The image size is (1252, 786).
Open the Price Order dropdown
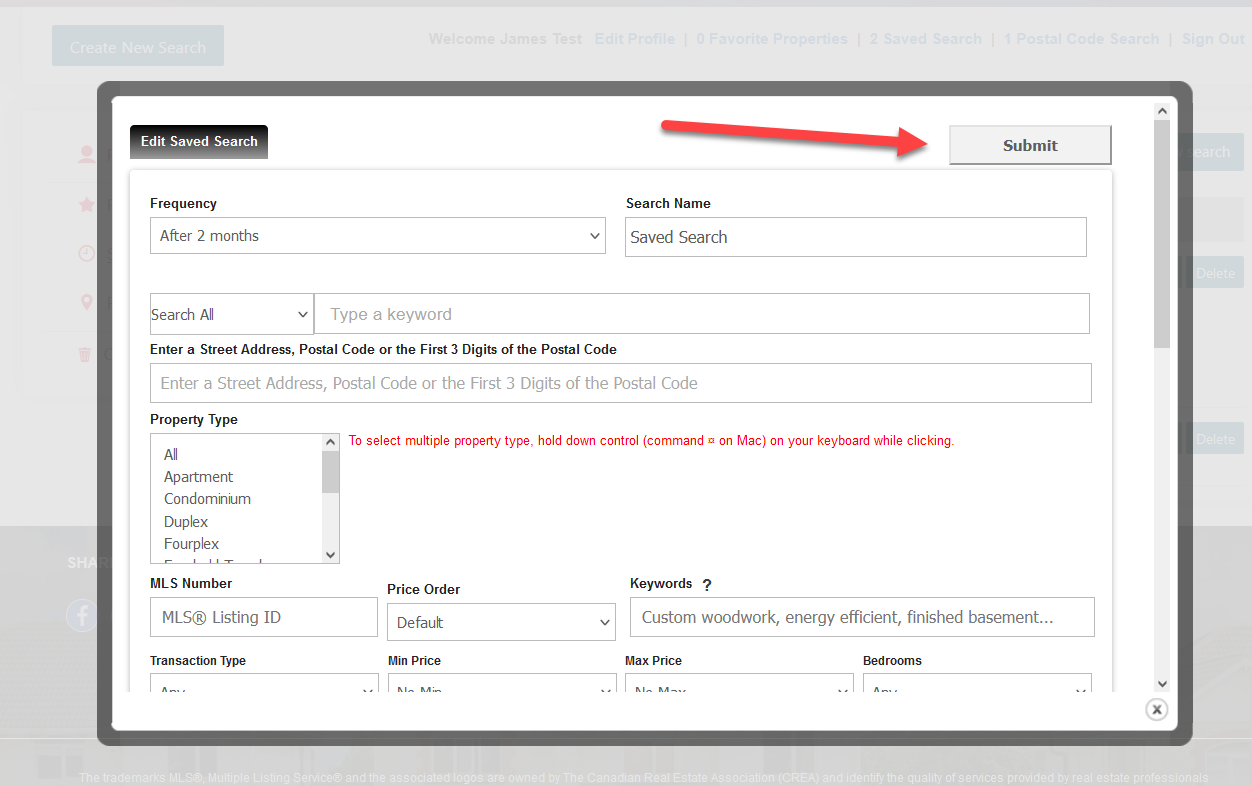tap(501, 622)
